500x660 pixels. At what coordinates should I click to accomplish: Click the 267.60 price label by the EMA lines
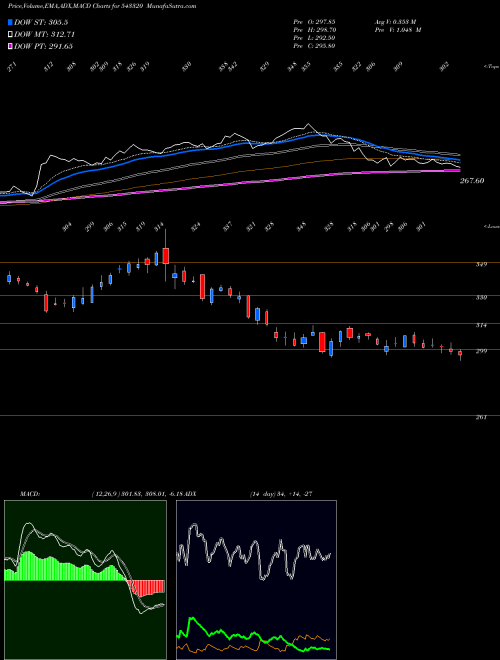click(x=472, y=181)
